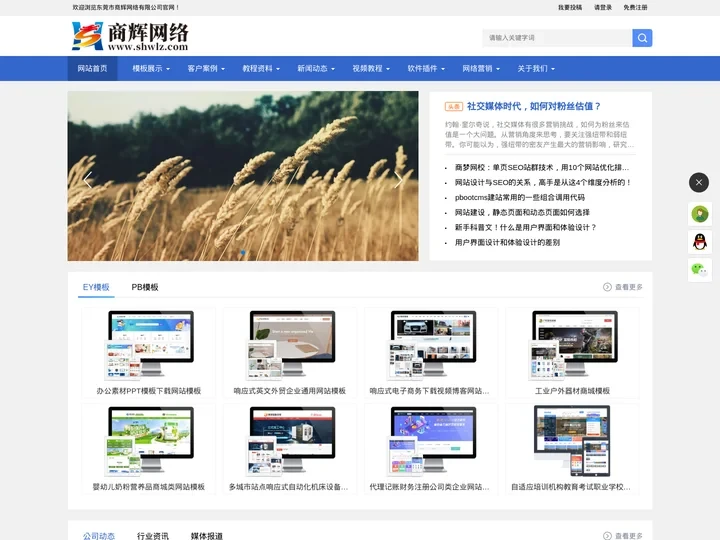Switch to the 行业资讯 tab
The image size is (720, 540).
click(152, 535)
